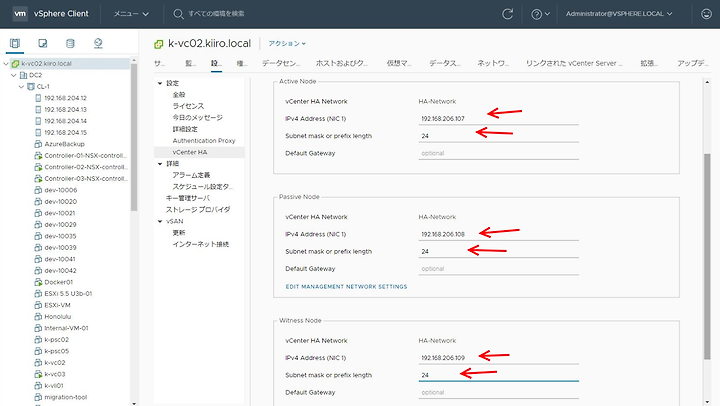Open アラーム定義 page
Viewport: 720px width, 406px height.
[191, 175]
